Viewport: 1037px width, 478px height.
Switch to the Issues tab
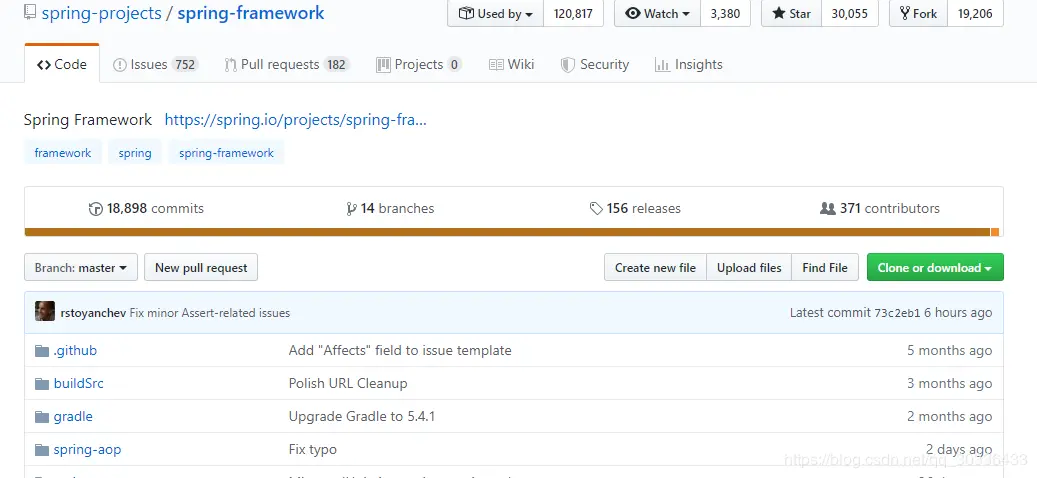coord(155,64)
